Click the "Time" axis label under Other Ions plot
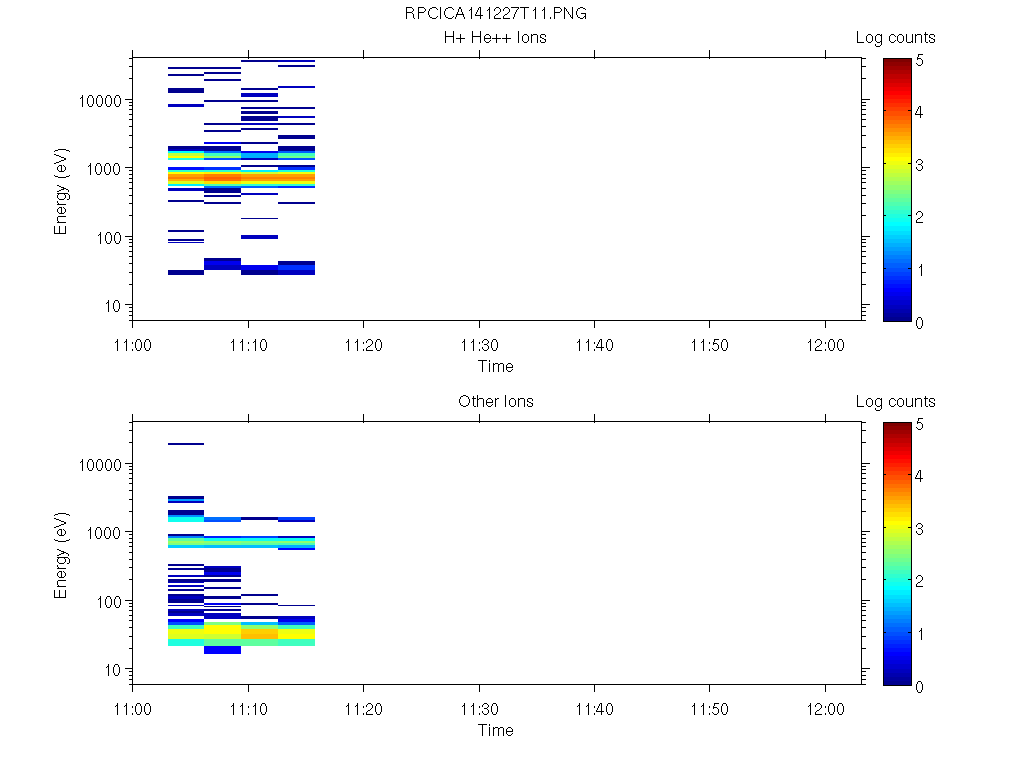 (496, 730)
